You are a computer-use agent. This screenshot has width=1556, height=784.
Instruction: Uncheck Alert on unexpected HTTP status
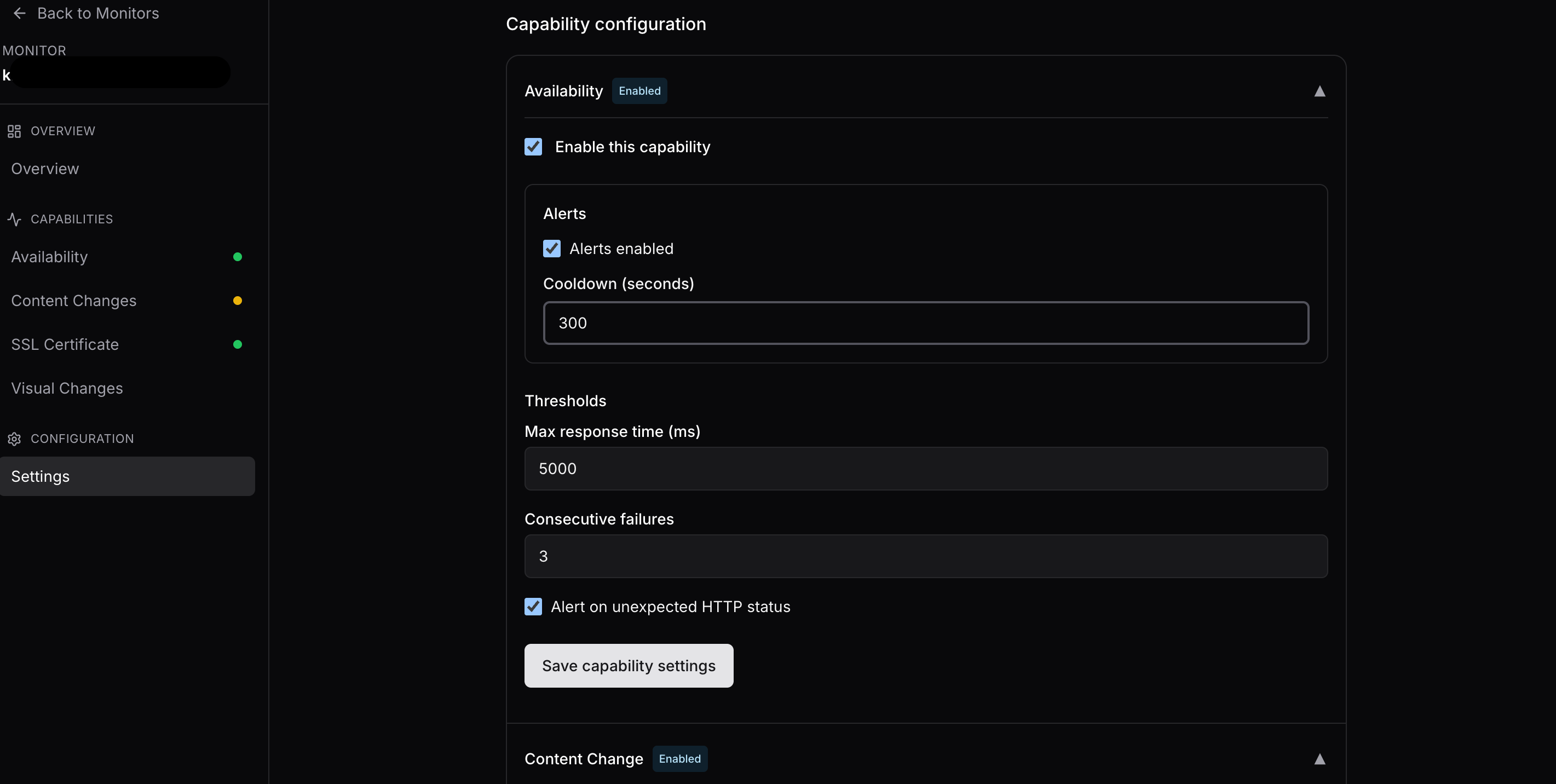coord(532,607)
